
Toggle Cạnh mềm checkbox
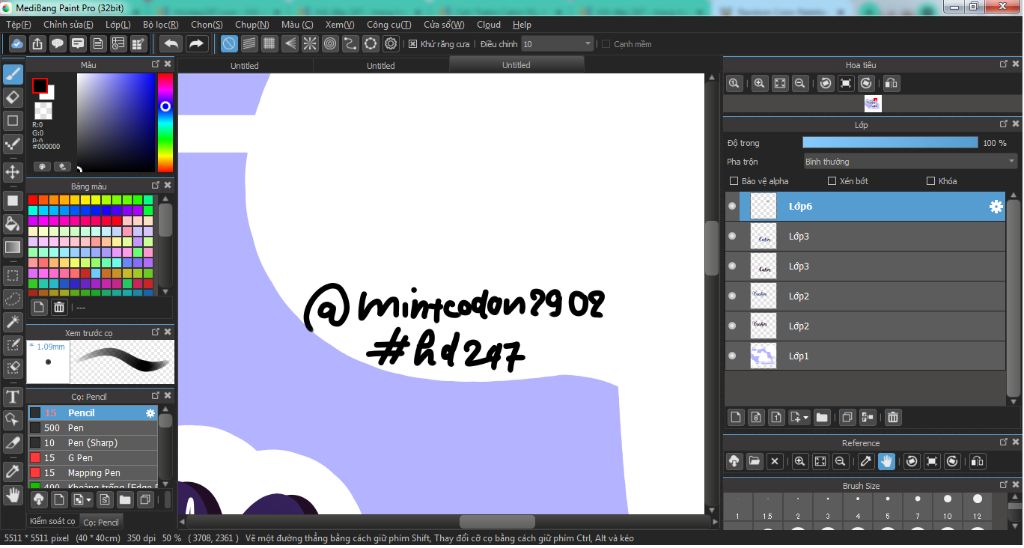pyautogui.click(x=605, y=44)
